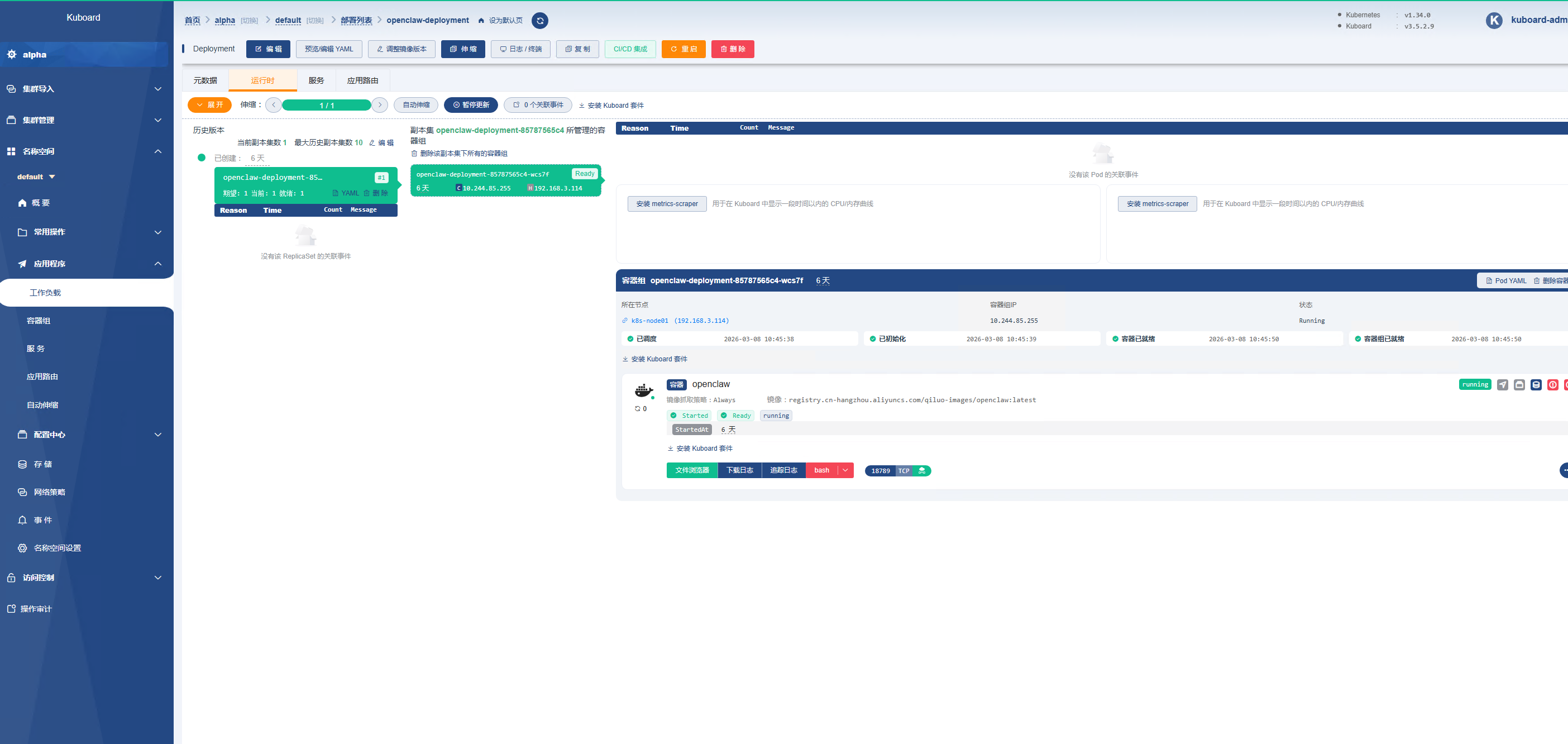This screenshot has width=1568, height=744.
Task: Click the 自动伸缩 autoscale button
Action: (x=416, y=104)
